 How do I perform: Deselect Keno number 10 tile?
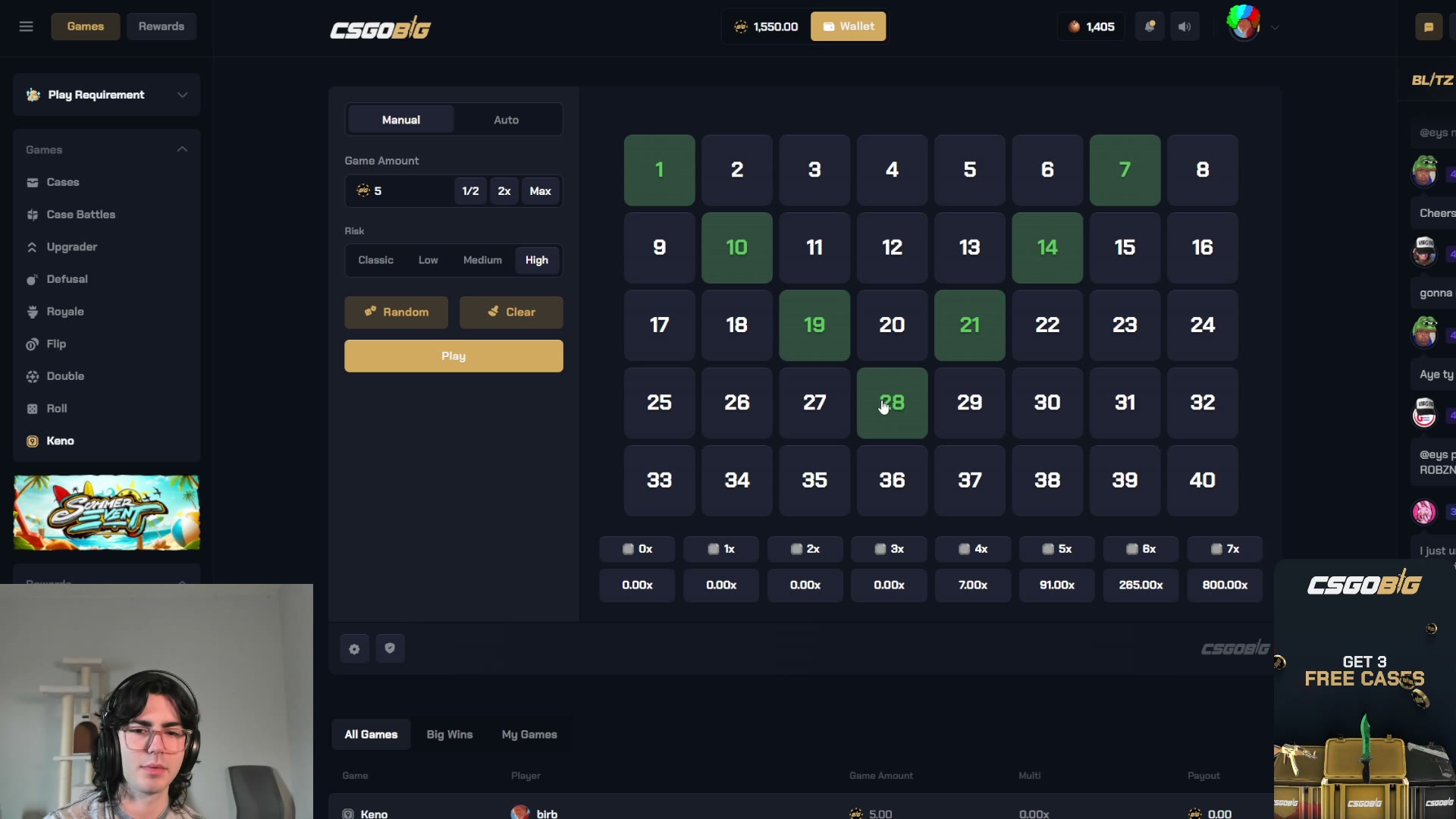[x=737, y=248]
